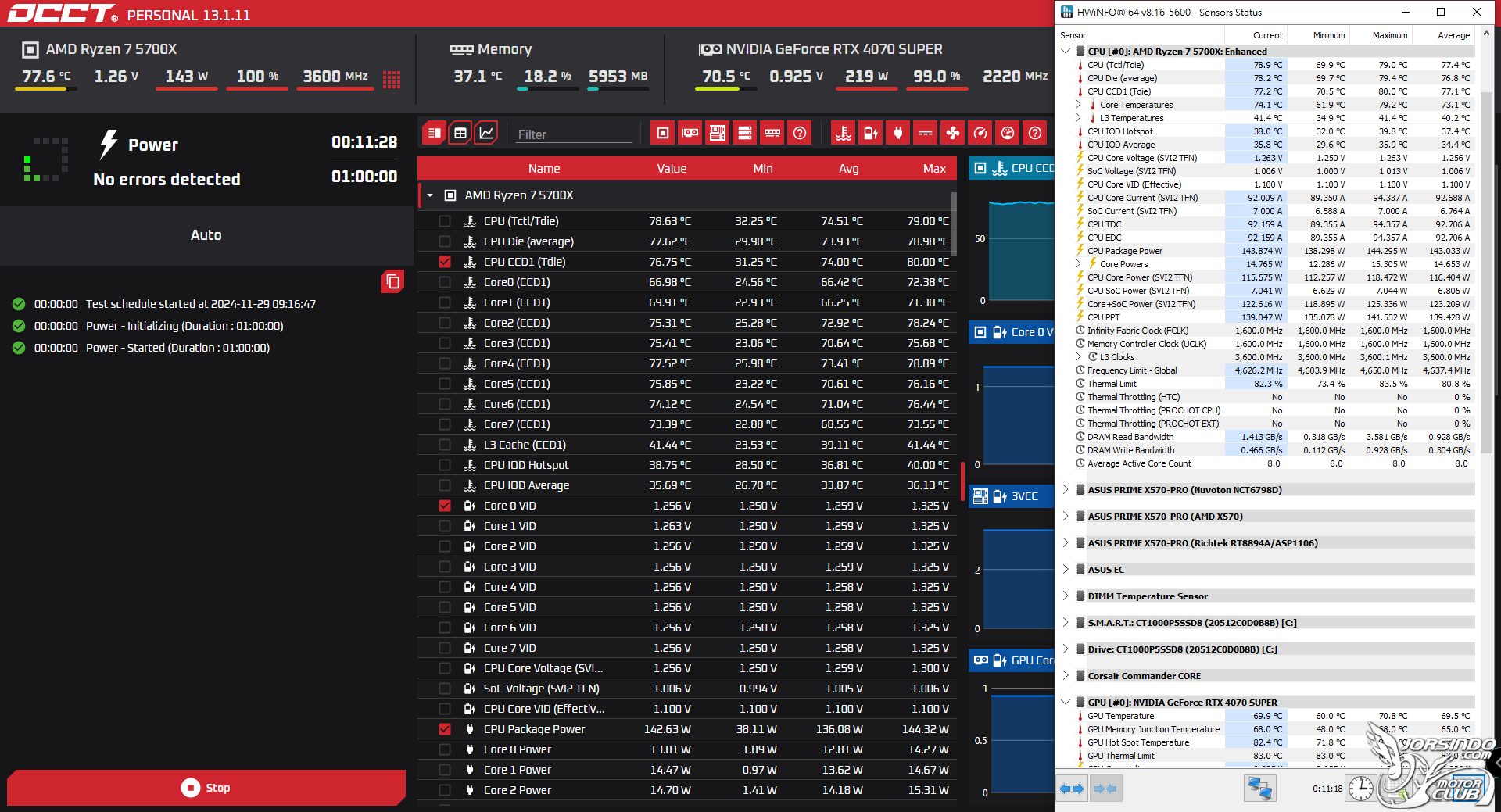This screenshot has width=1501, height=812.
Task: Expand Corsair Commander CORE section
Action: tap(1066, 676)
